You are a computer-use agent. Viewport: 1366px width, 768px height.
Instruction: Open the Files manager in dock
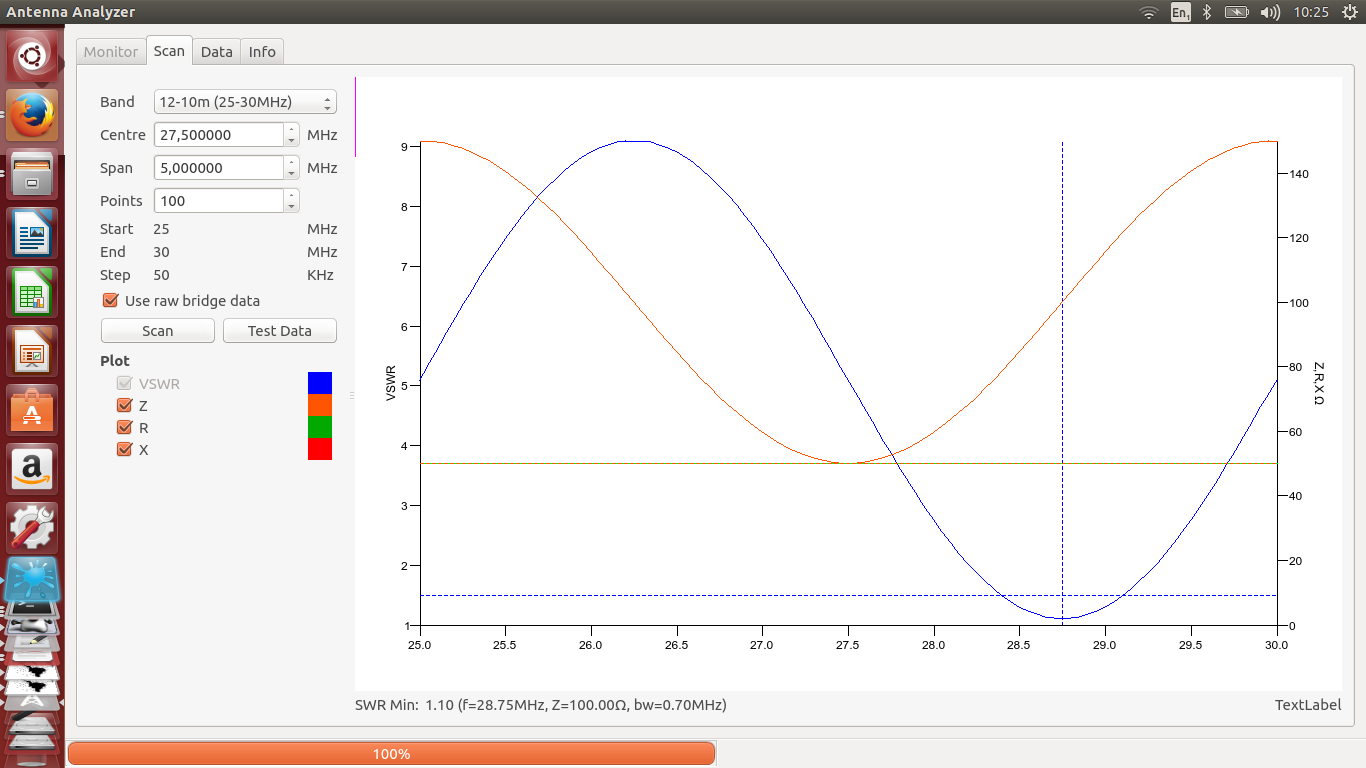32,174
